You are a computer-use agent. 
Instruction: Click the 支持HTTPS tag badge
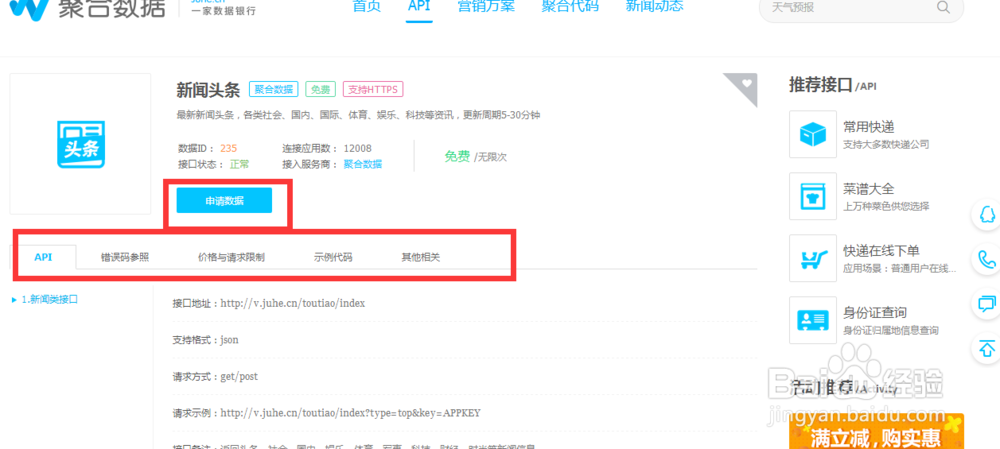[x=373, y=89]
